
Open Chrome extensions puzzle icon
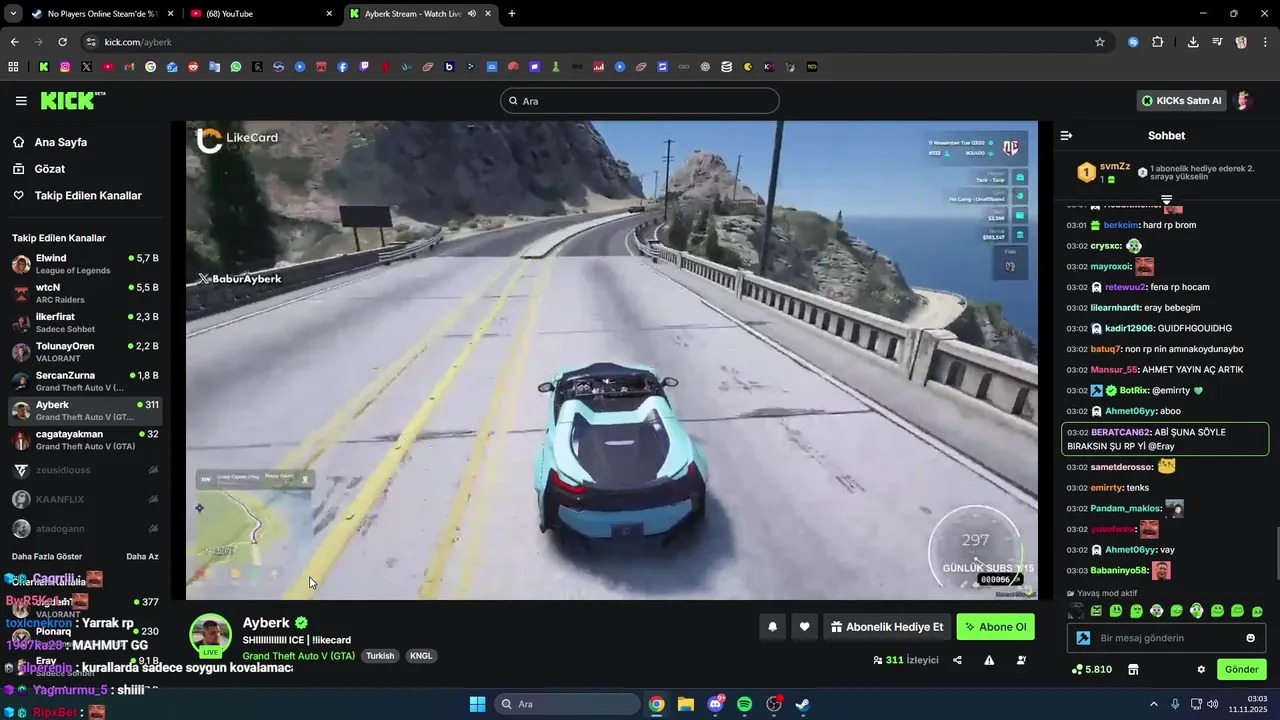pos(1158,42)
